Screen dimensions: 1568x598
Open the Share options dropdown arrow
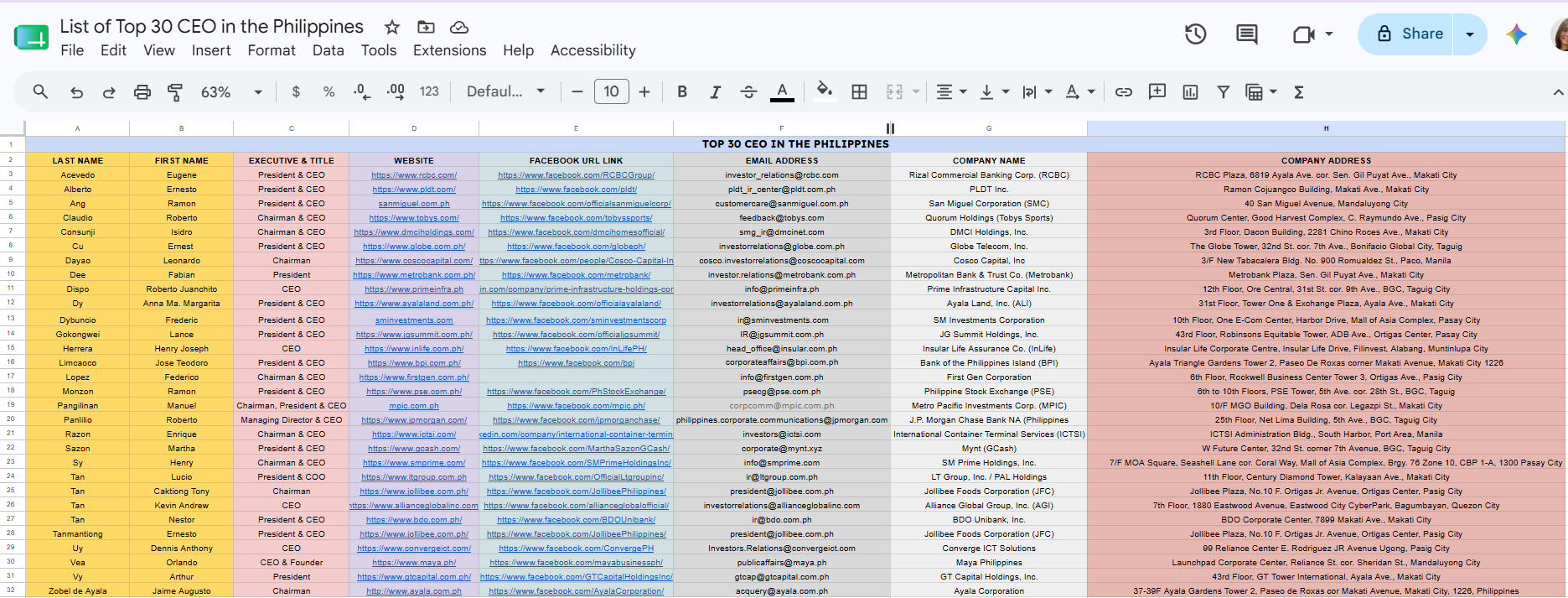point(1470,34)
